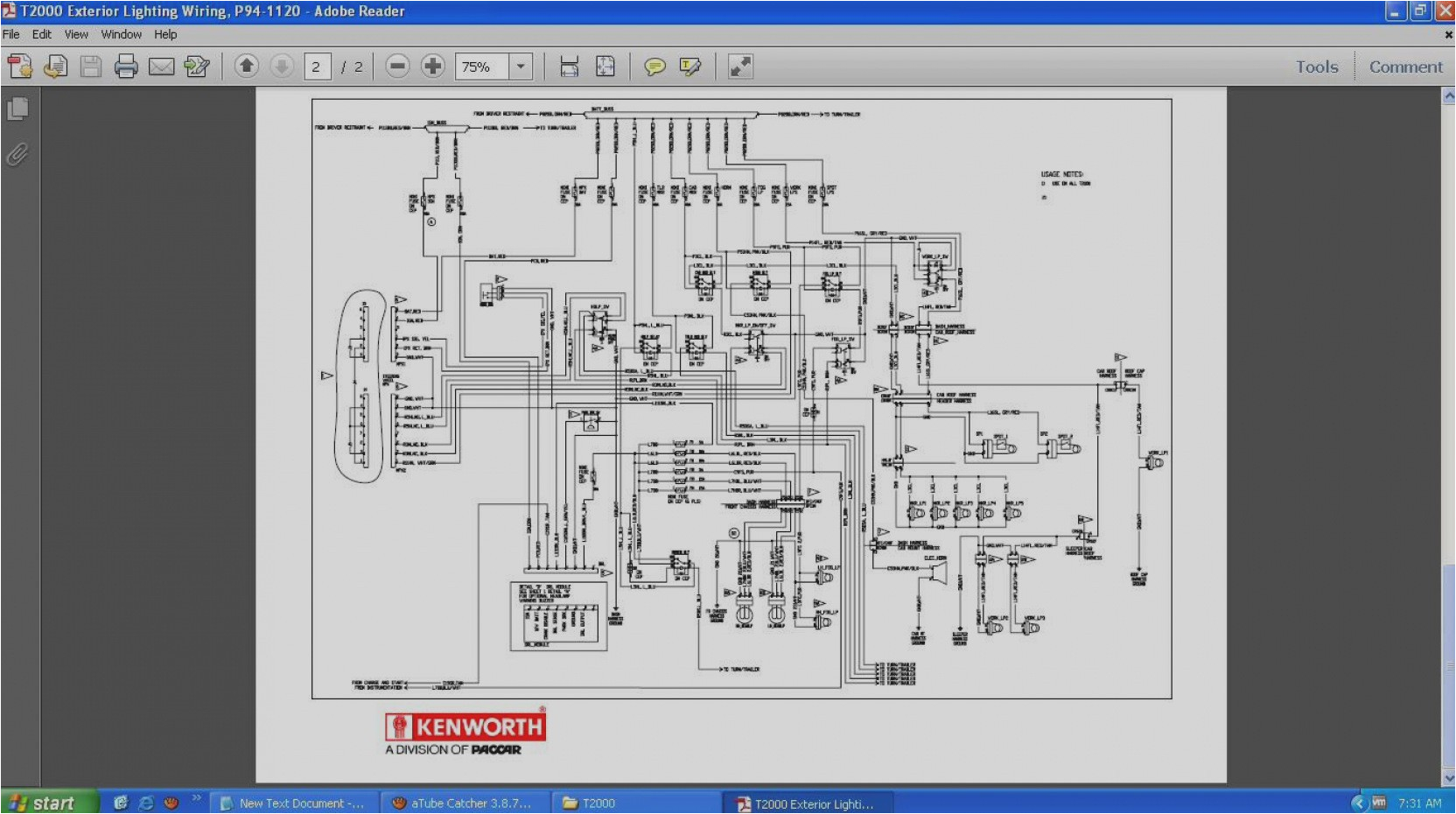This screenshot has width=1456, height=814.
Task: Expand hidden Quick Launch icons chevron
Action: click(x=196, y=797)
